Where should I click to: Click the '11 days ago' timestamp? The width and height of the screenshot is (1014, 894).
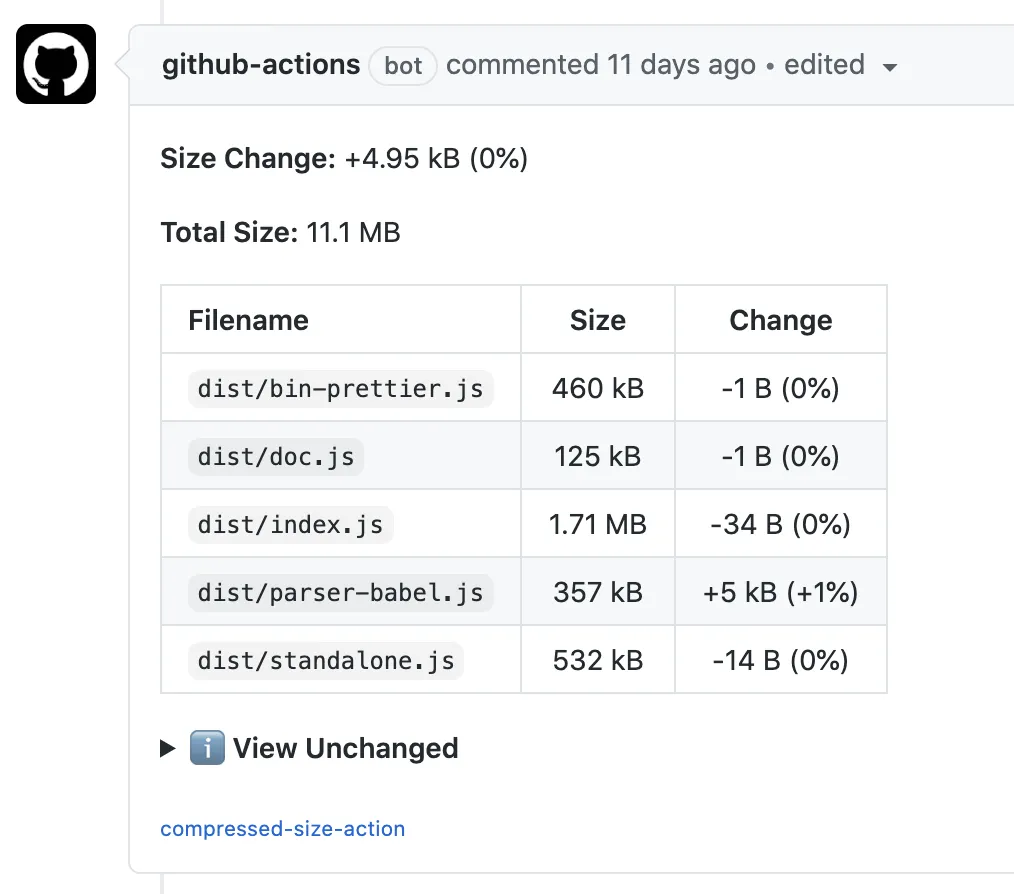click(x=682, y=65)
